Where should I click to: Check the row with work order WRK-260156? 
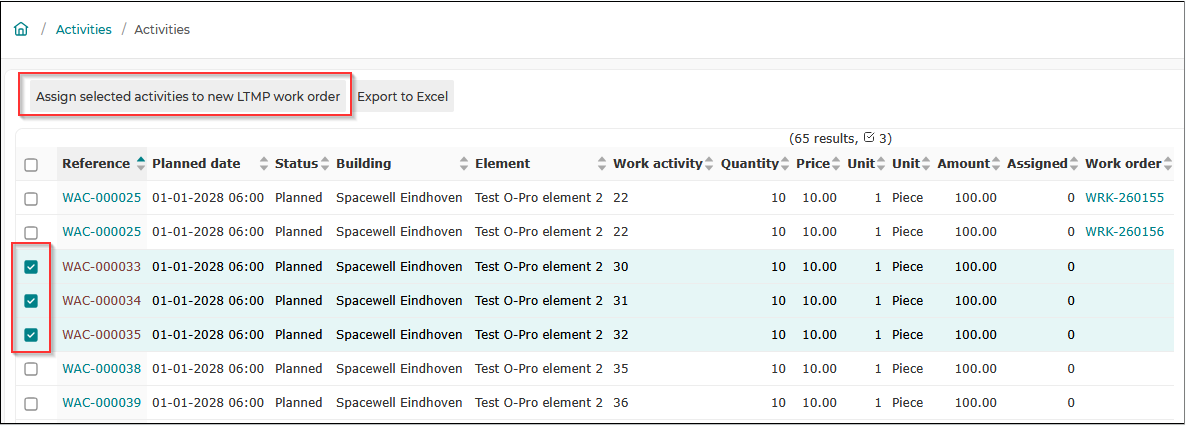coord(31,232)
